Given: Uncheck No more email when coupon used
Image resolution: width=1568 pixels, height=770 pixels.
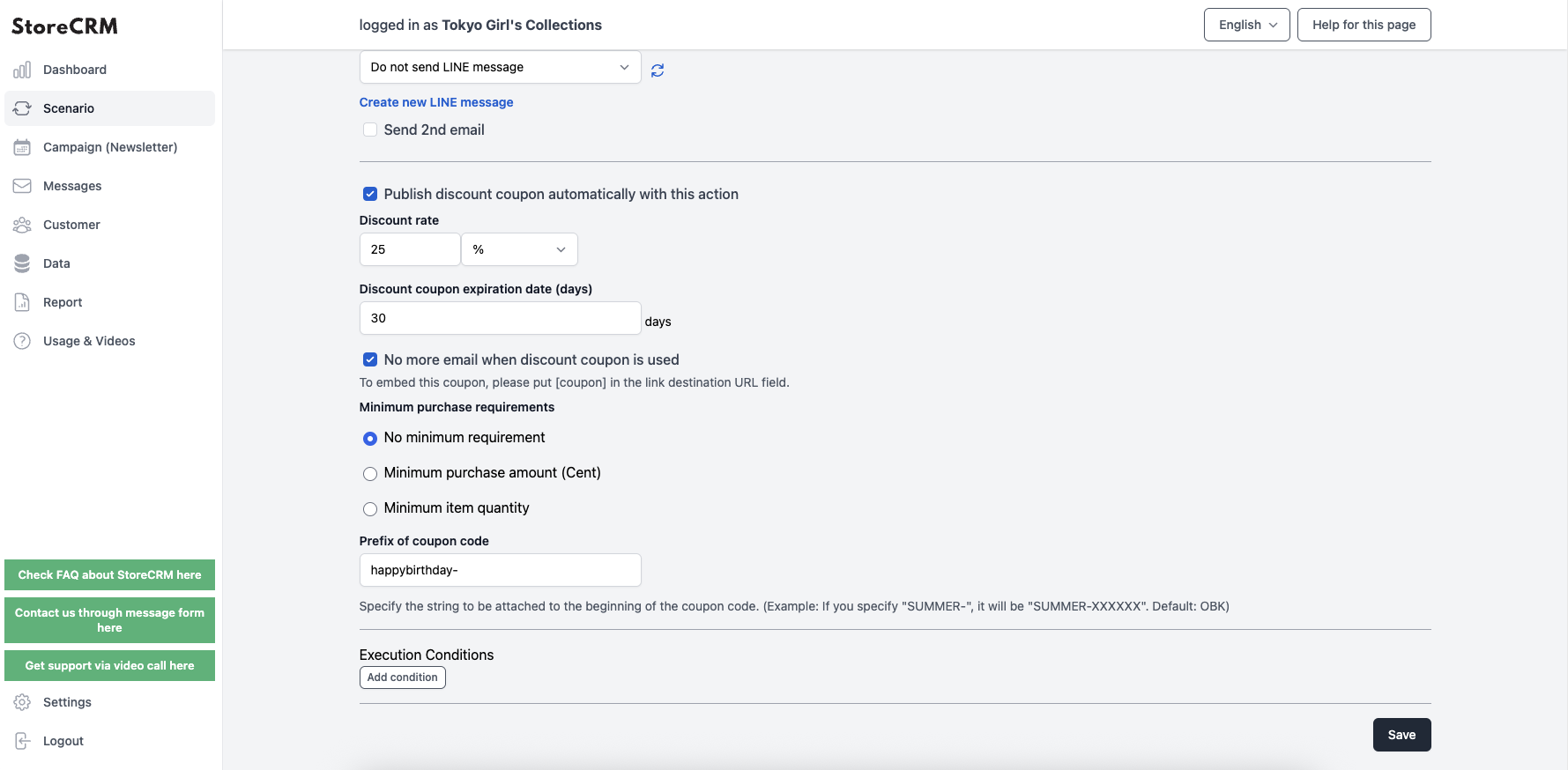Looking at the screenshot, I should click(x=370, y=359).
